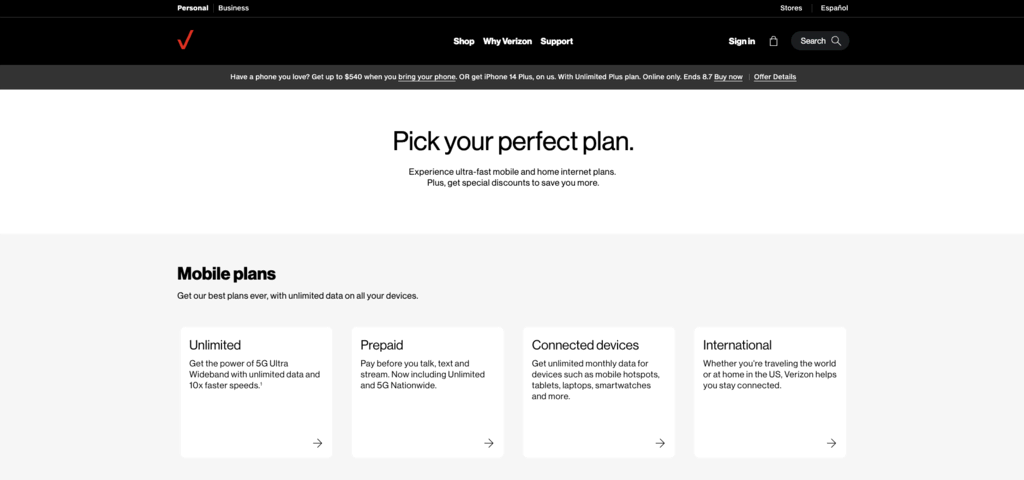The image size is (1024, 480).
Task: Click the Sign in link
Action: tap(742, 41)
